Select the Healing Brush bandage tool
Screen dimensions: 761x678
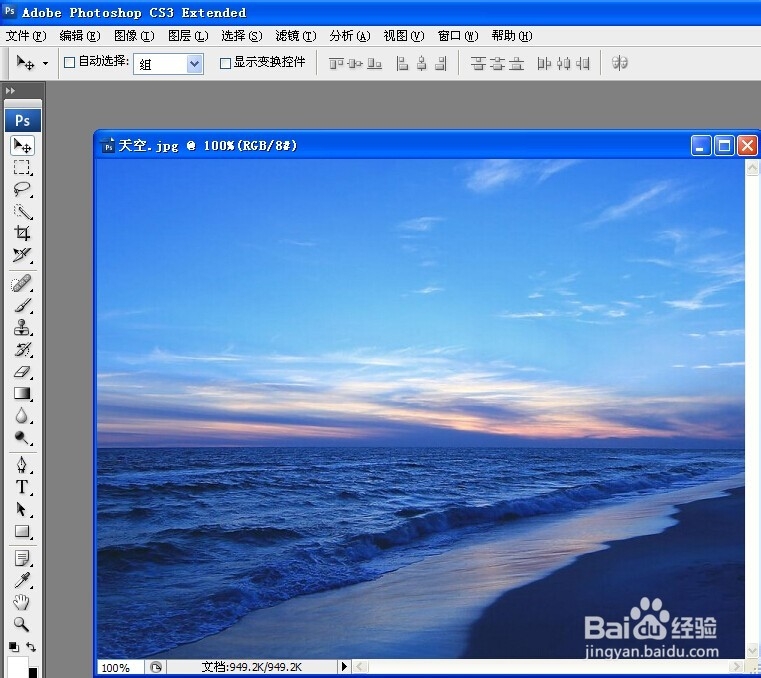22,283
